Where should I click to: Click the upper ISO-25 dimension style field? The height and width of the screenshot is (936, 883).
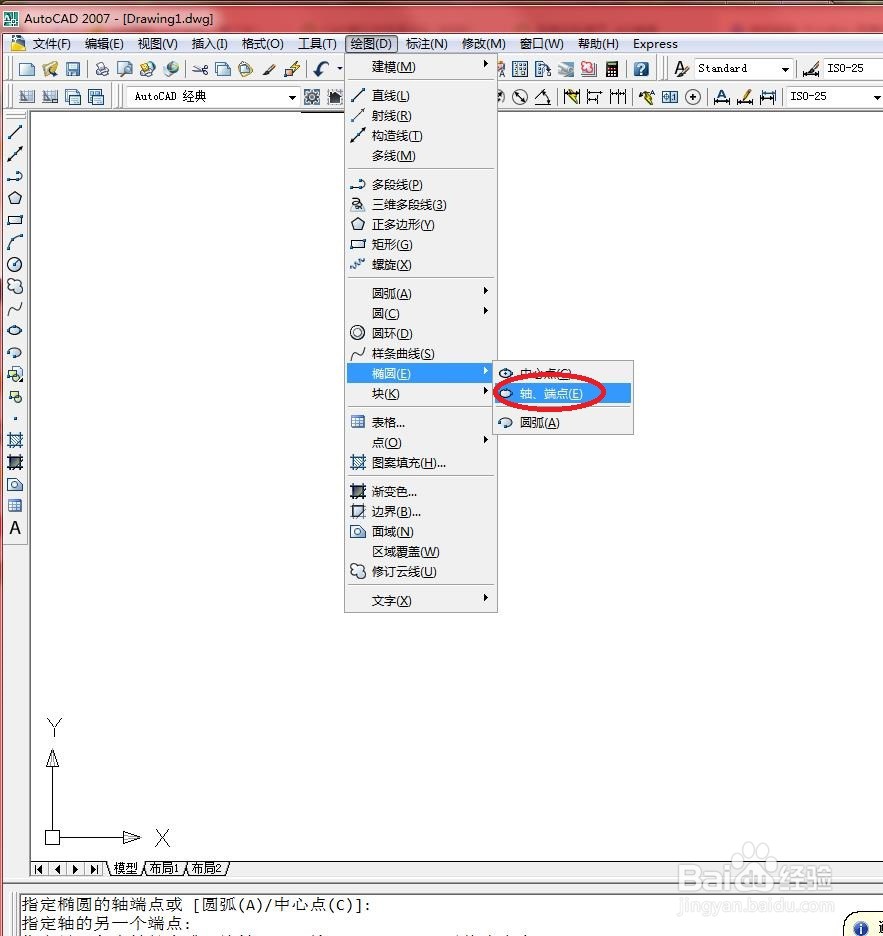click(853, 69)
